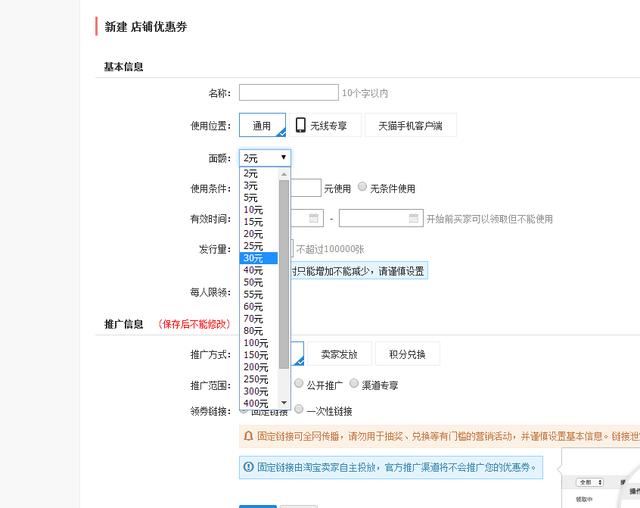Click the 使用条件 amount input field
Viewport: 640px width, 508px height.
coord(305,188)
